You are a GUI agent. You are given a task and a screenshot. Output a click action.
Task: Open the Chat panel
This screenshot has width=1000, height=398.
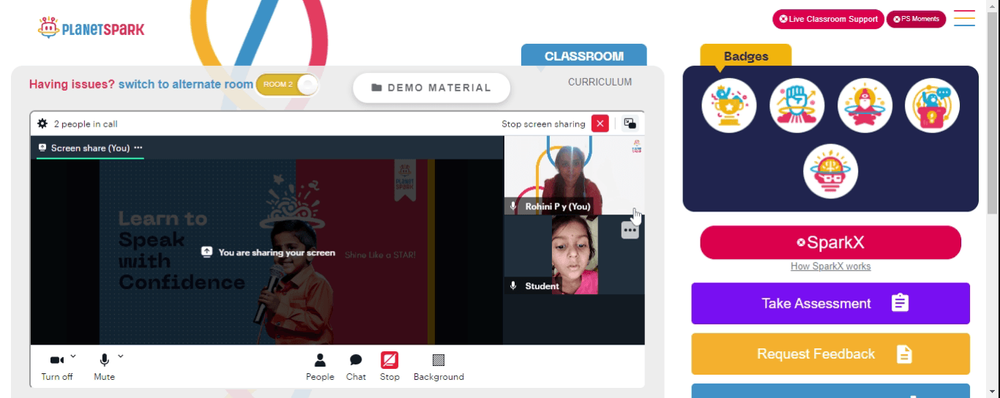pos(356,367)
